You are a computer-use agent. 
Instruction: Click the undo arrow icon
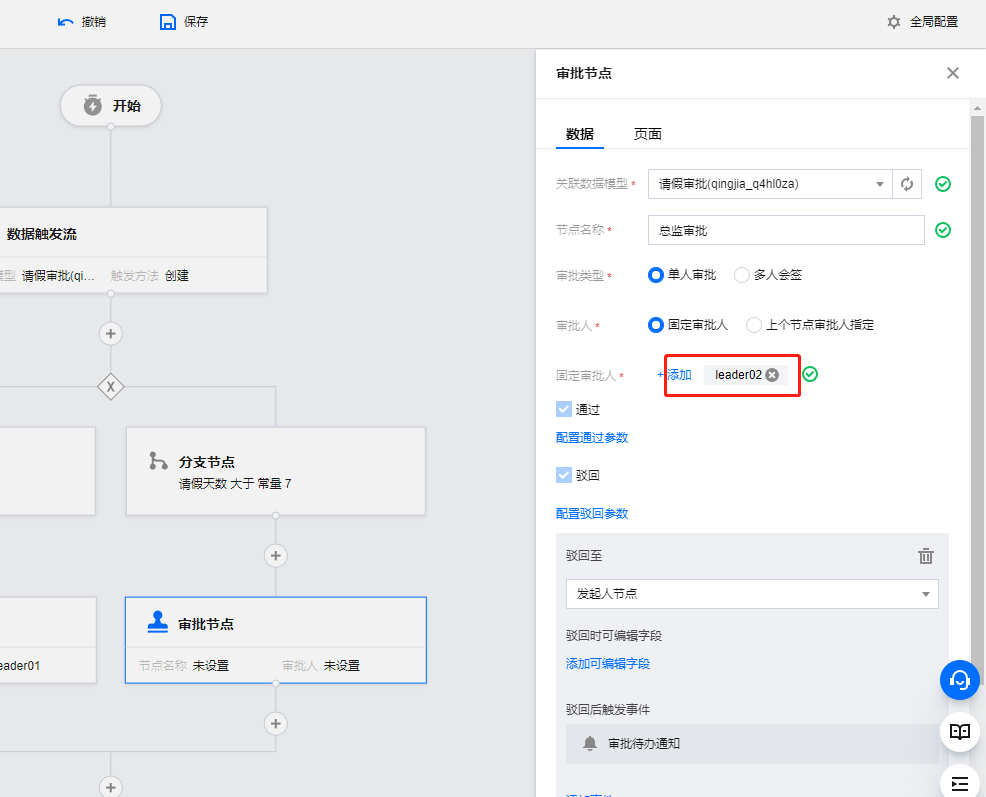point(65,22)
